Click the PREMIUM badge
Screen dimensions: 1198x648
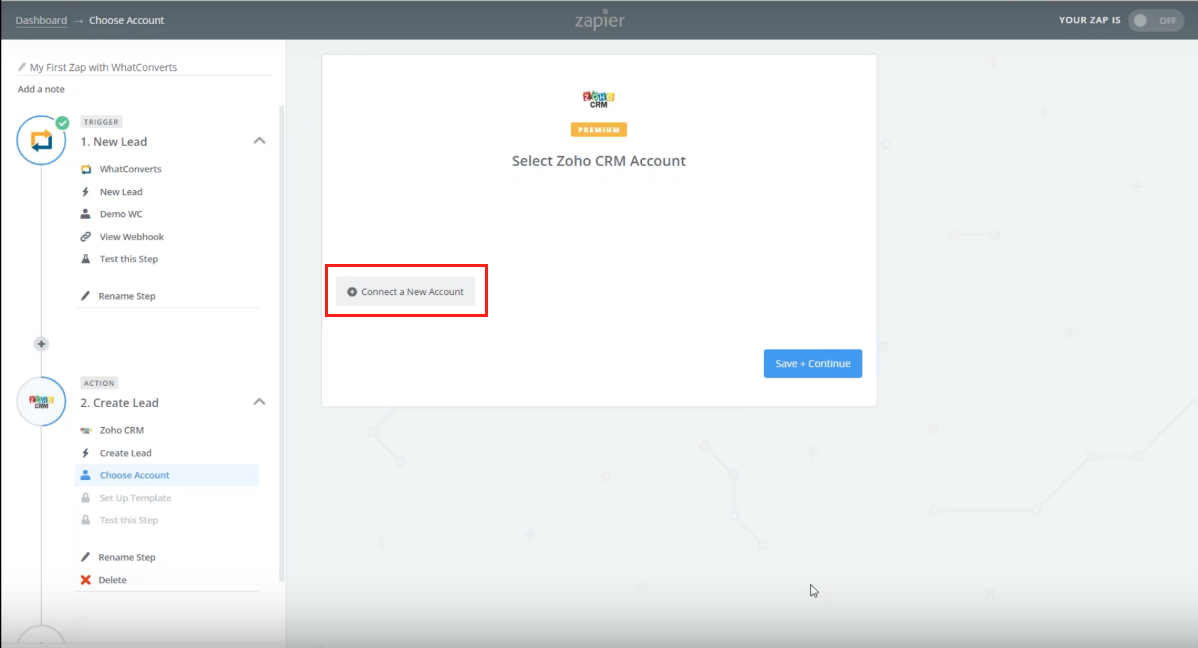[x=599, y=130]
